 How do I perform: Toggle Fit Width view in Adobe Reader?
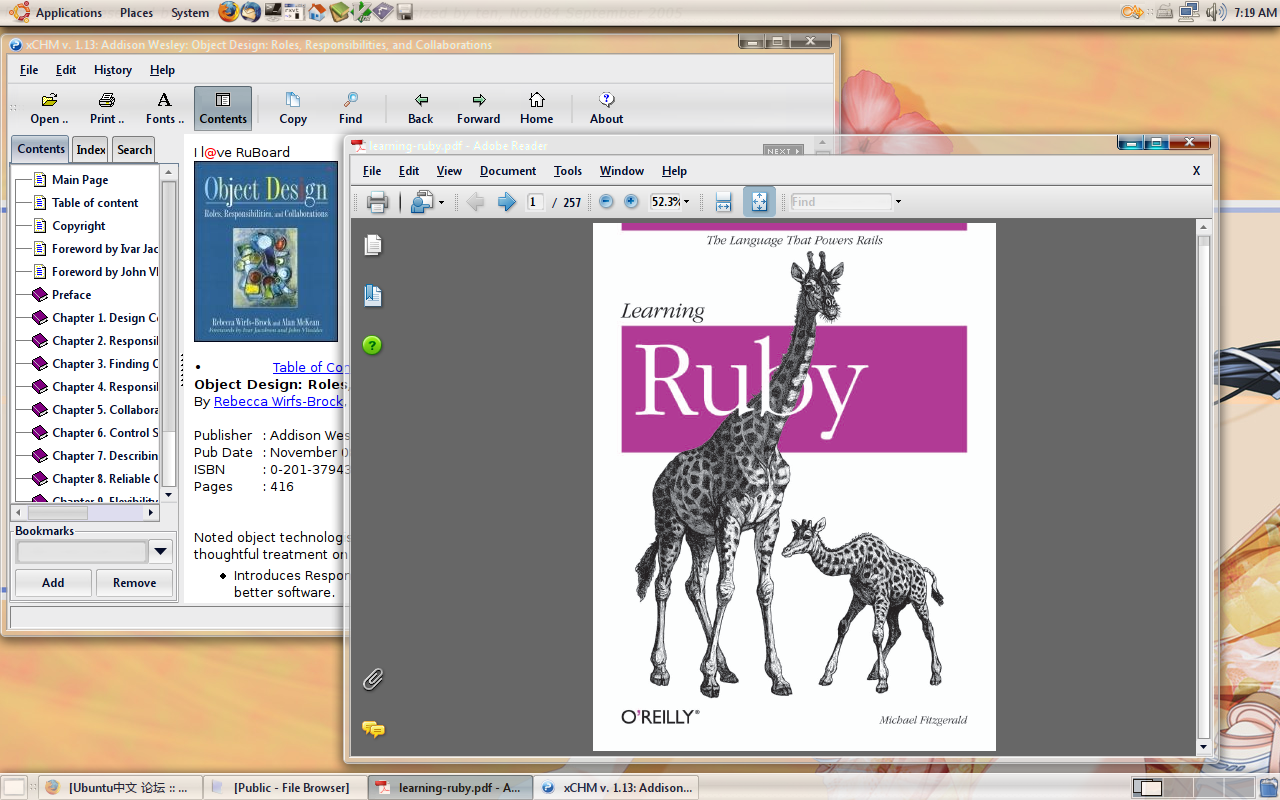[x=724, y=202]
